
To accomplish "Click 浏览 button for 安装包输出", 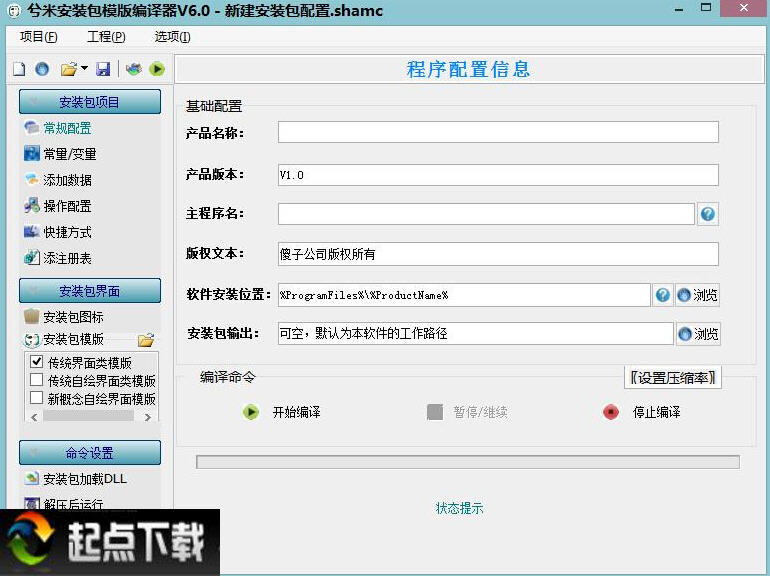I will pos(698,334).
